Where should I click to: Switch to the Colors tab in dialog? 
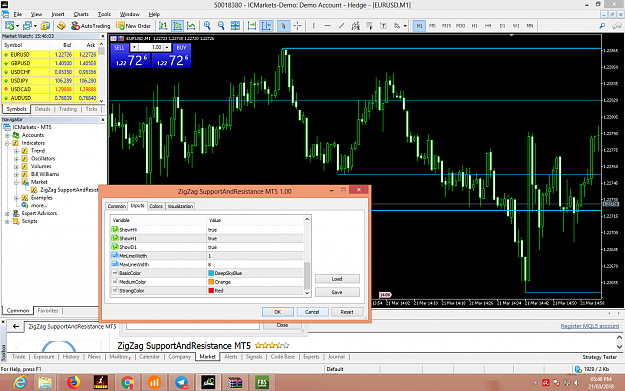pos(156,206)
